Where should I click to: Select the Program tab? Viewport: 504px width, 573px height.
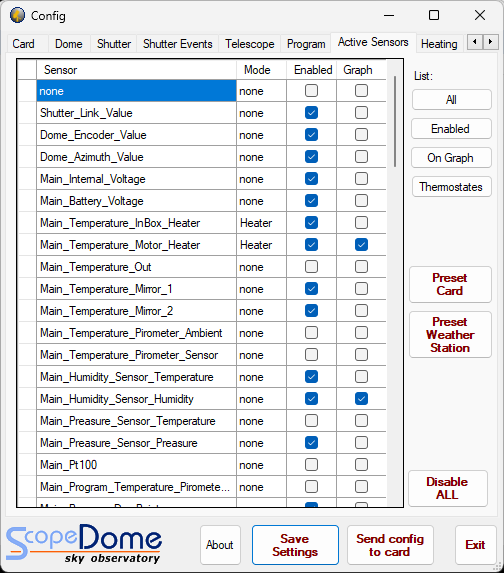click(306, 44)
